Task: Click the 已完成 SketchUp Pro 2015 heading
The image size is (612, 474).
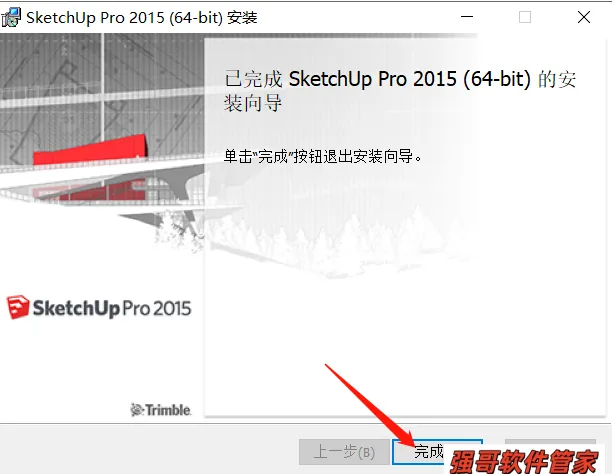Action: pos(400,90)
